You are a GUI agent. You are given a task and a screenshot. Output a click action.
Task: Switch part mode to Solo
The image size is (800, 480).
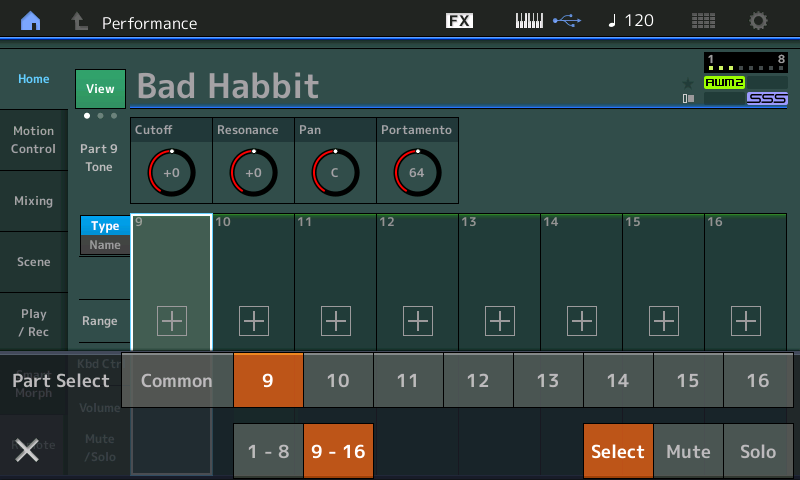(x=758, y=451)
